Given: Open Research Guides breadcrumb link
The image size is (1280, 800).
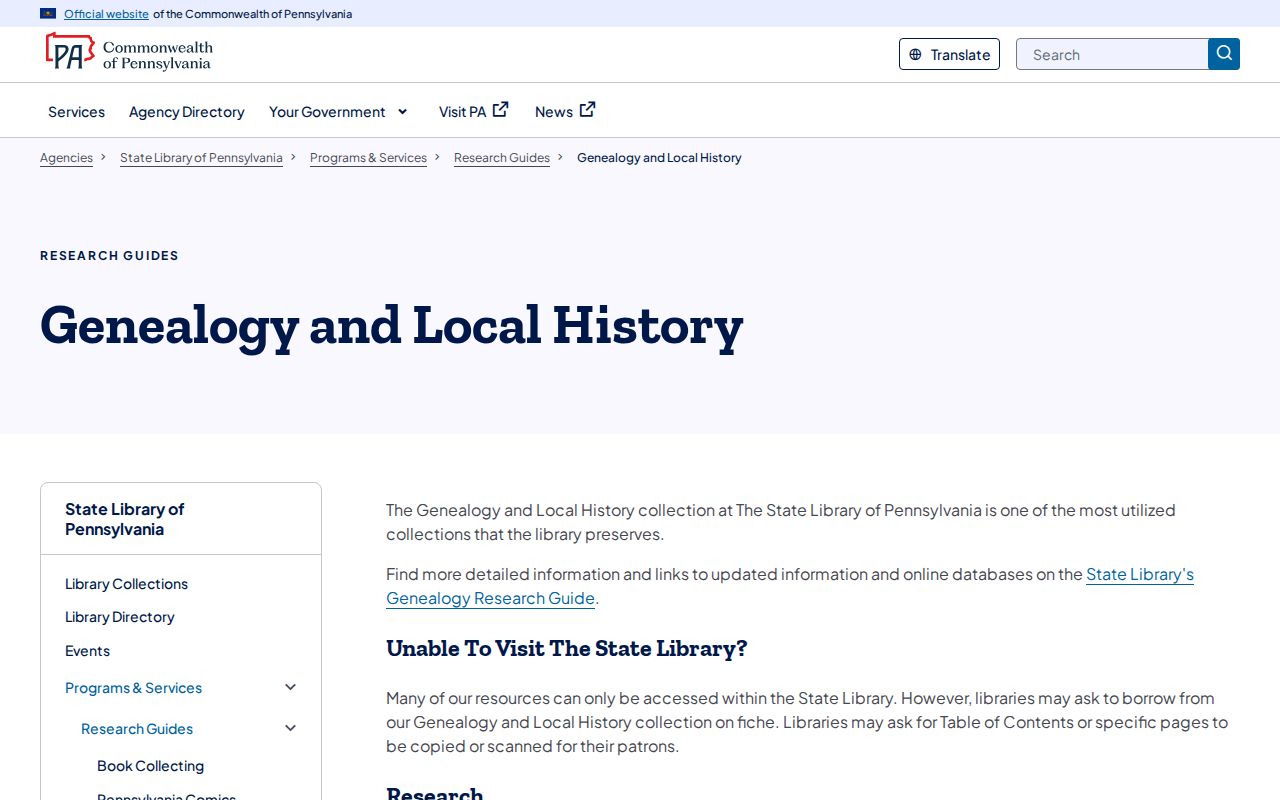Looking at the screenshot, I should click(502, 158).
